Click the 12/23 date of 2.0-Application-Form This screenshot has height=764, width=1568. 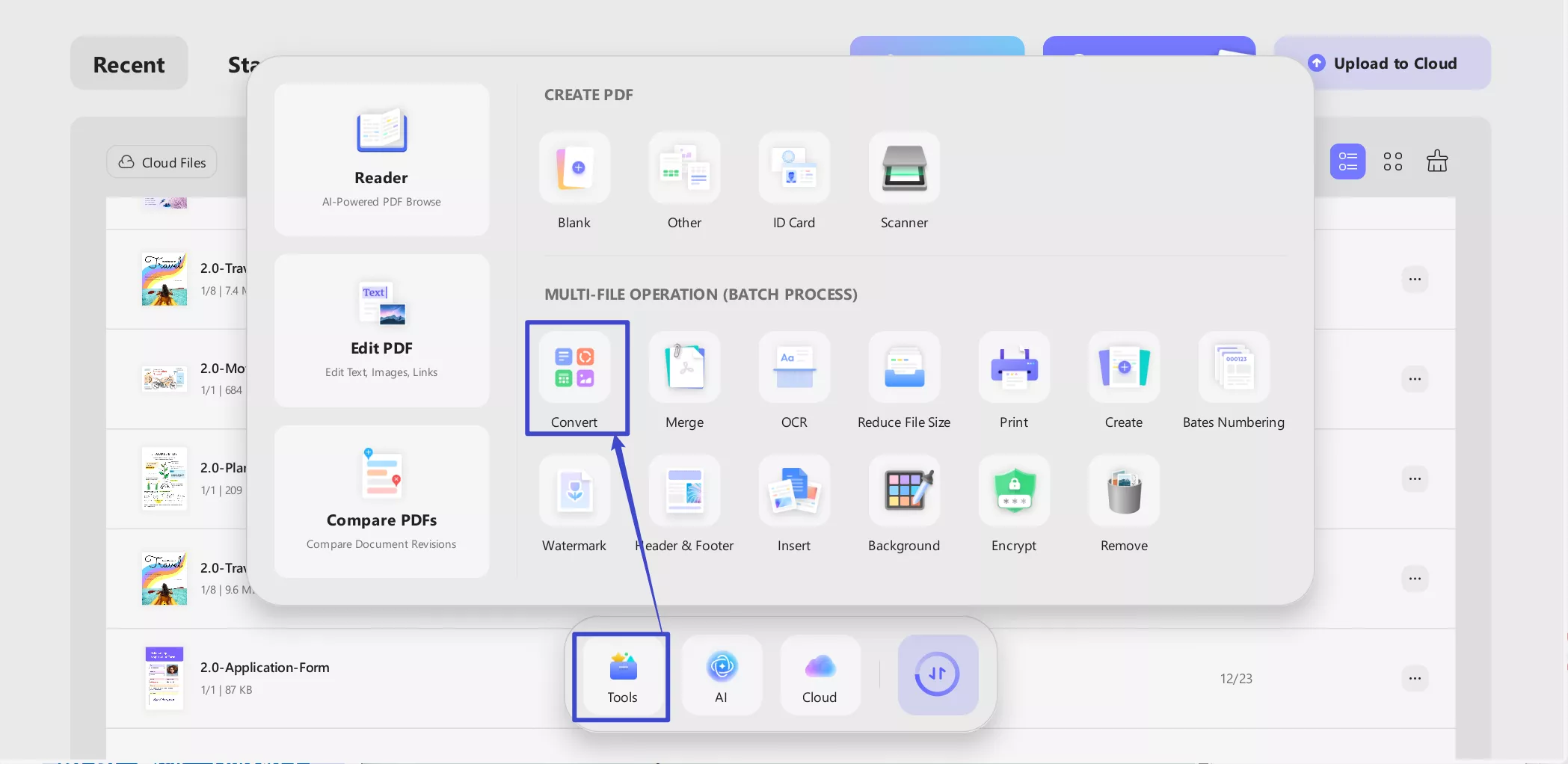[1236, 678]
